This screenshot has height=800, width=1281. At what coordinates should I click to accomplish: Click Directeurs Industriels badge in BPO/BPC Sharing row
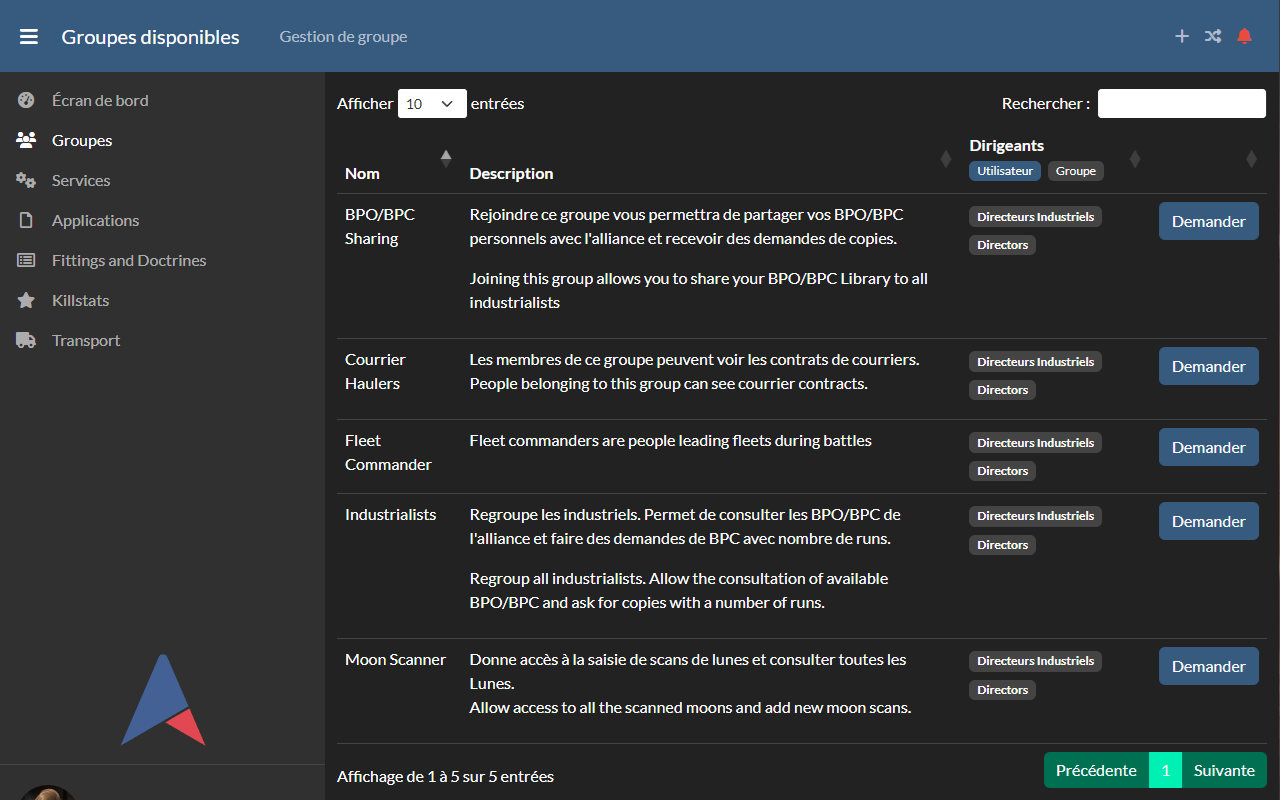[1035, 217]
